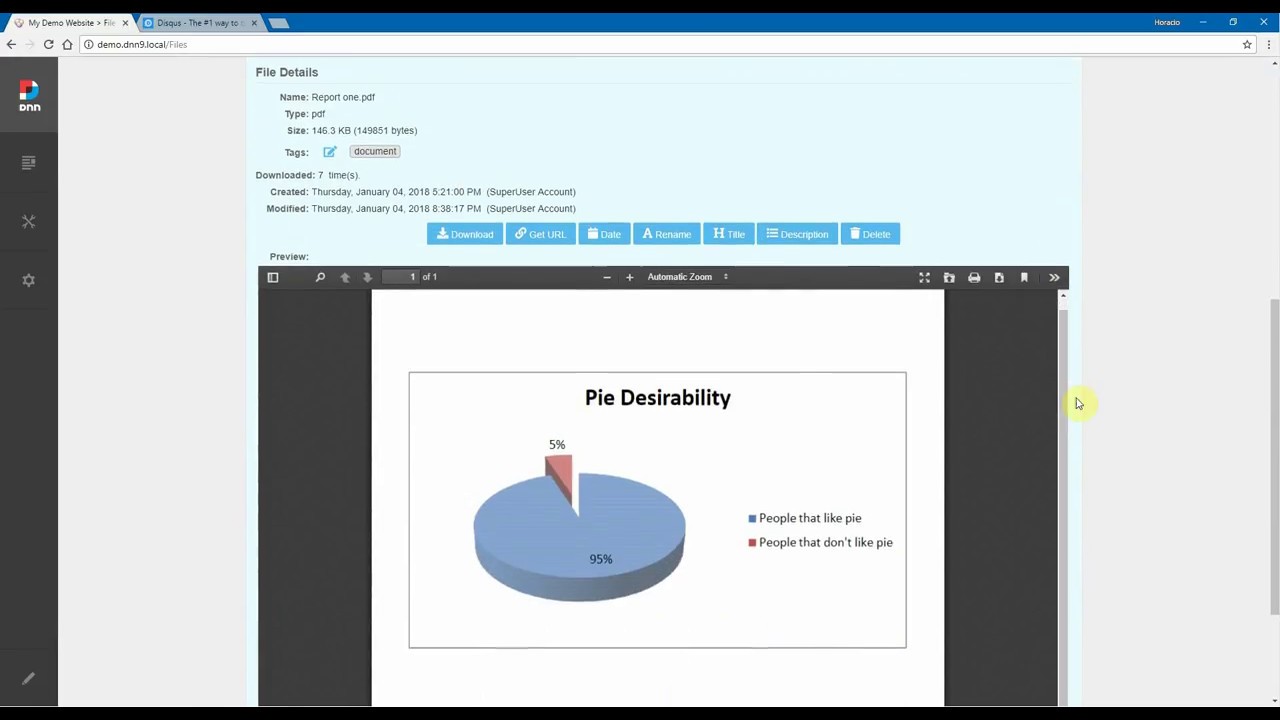
Task: Go back in the browser
Action: click(x=11, y=44)
